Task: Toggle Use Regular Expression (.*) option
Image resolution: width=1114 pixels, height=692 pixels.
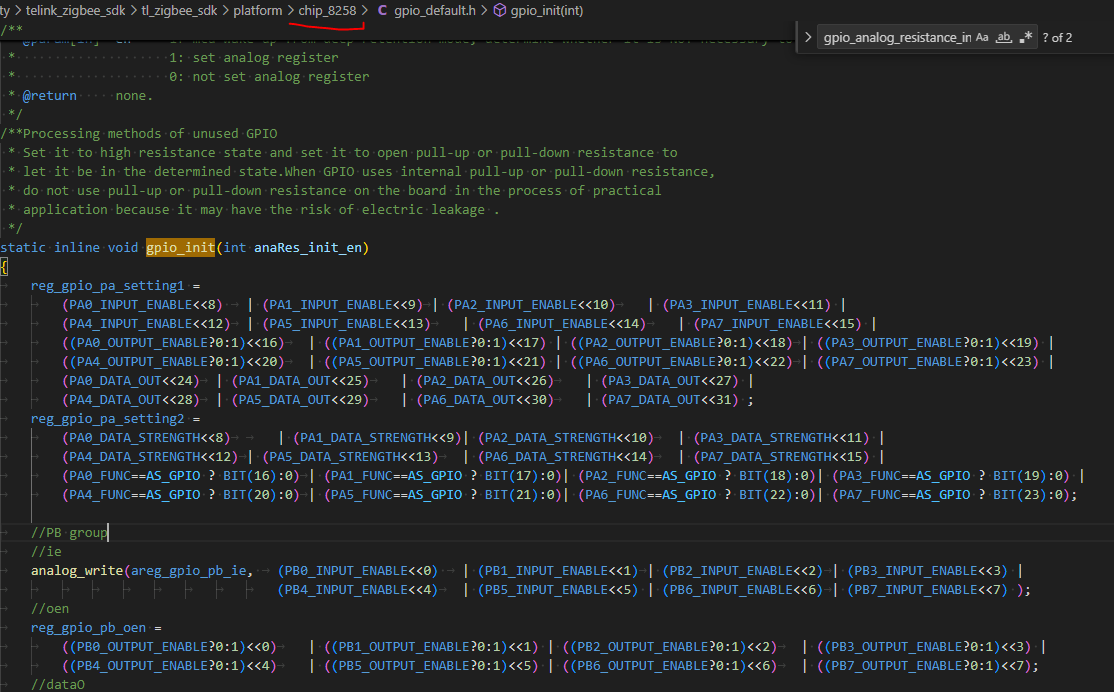Action: pyautogui.click(x=1025, y=38)
